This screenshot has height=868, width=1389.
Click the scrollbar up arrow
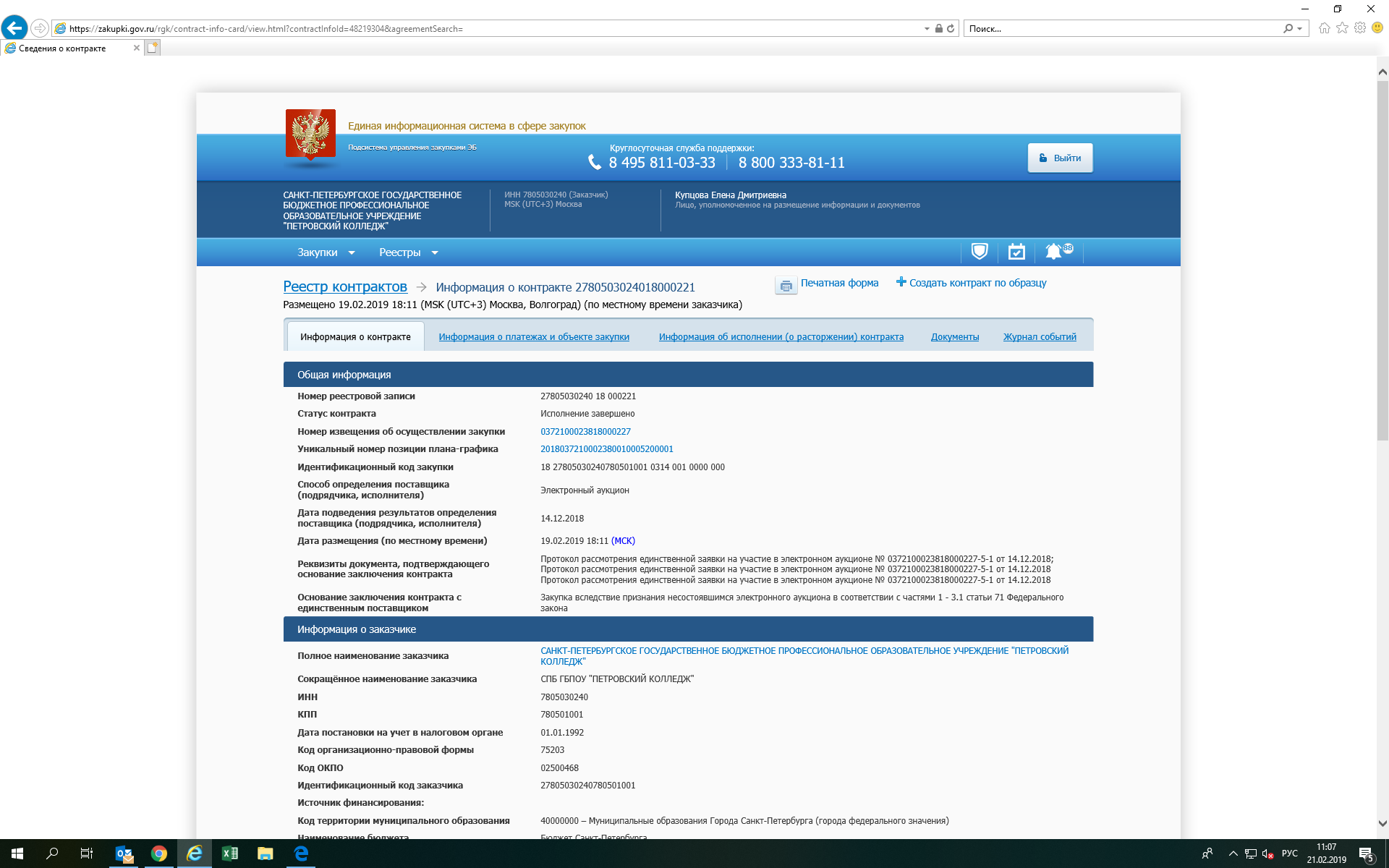click(x=1382, y=72)
